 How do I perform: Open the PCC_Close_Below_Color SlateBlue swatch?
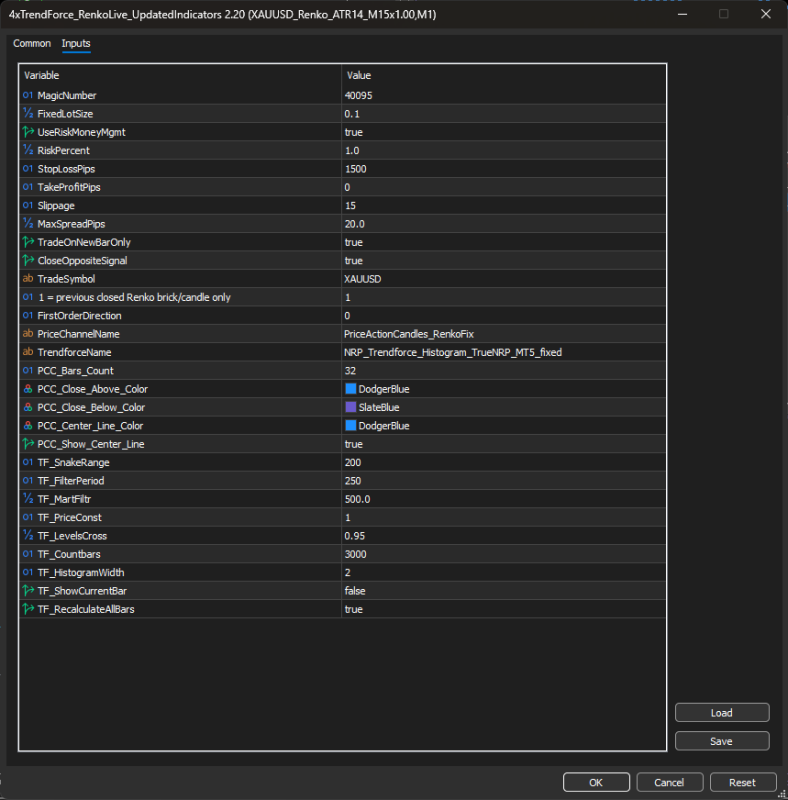pos(351,407)
